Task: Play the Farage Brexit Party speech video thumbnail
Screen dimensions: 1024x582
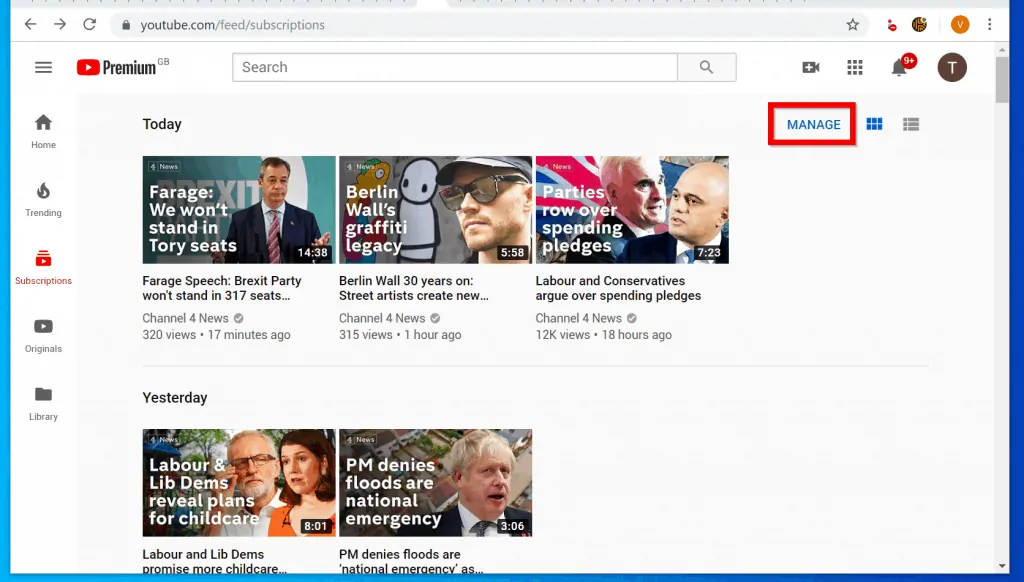Action: click(x=237, y=209)
